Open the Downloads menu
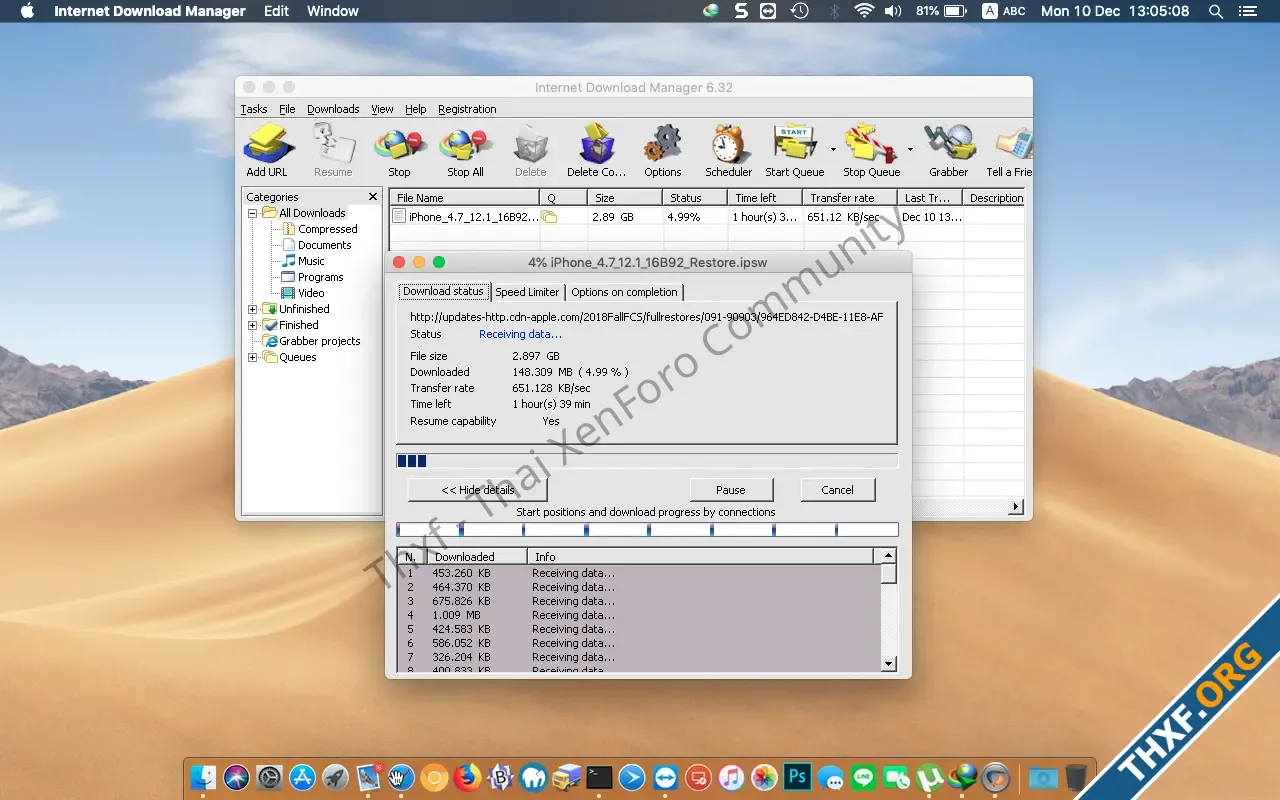The width and height of the screenshot is (1280, 800). (x=333, y=109)
